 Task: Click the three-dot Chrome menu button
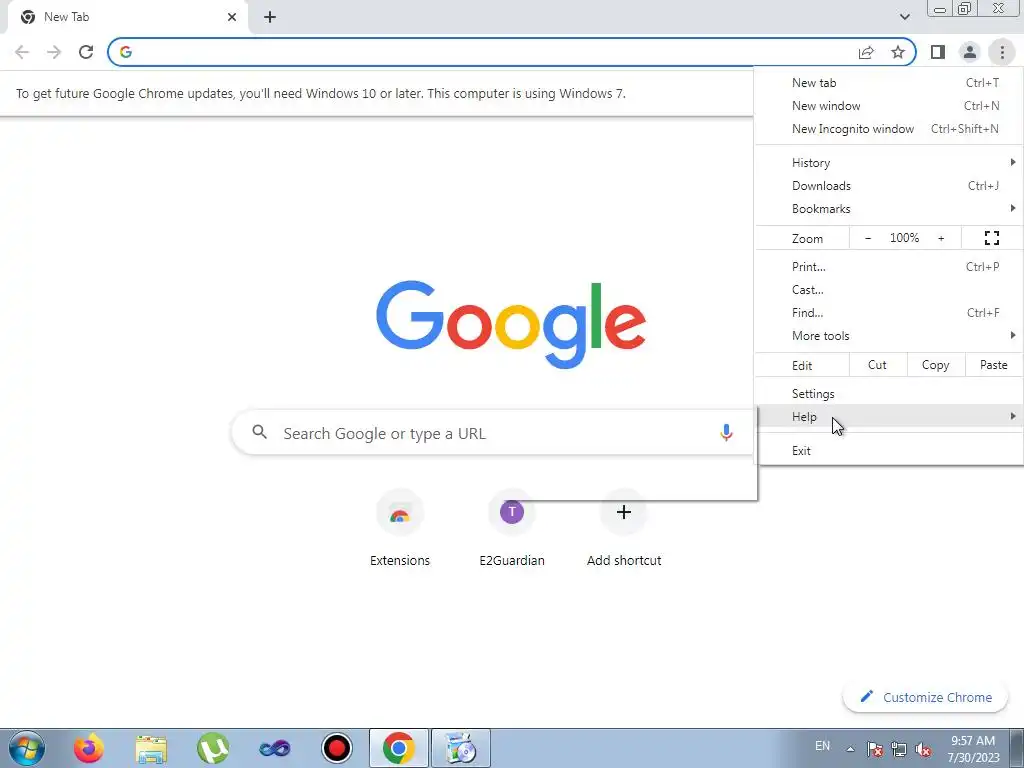coord(1002,52)
